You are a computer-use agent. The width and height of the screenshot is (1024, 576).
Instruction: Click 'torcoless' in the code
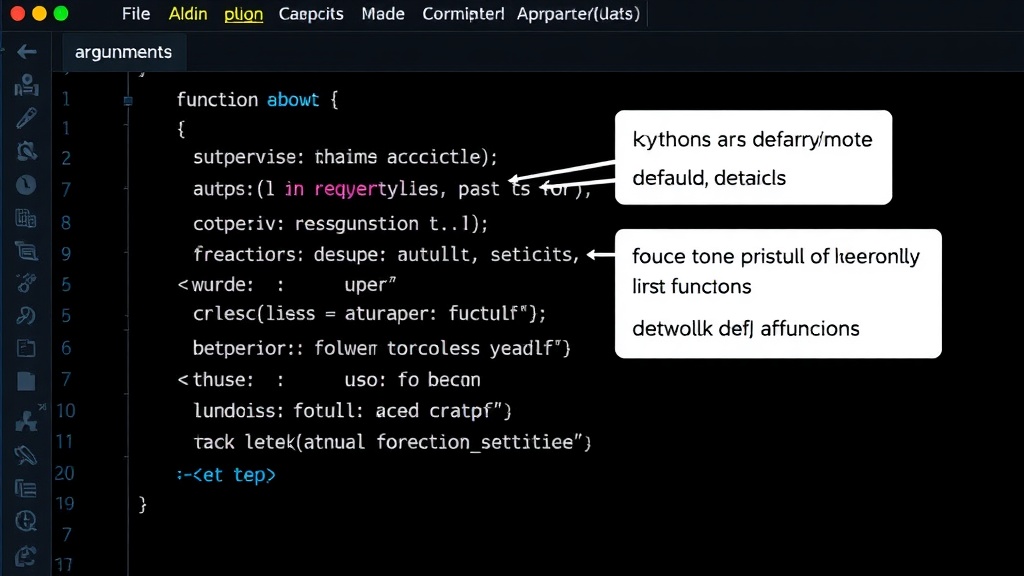click(x=433, y=348)
